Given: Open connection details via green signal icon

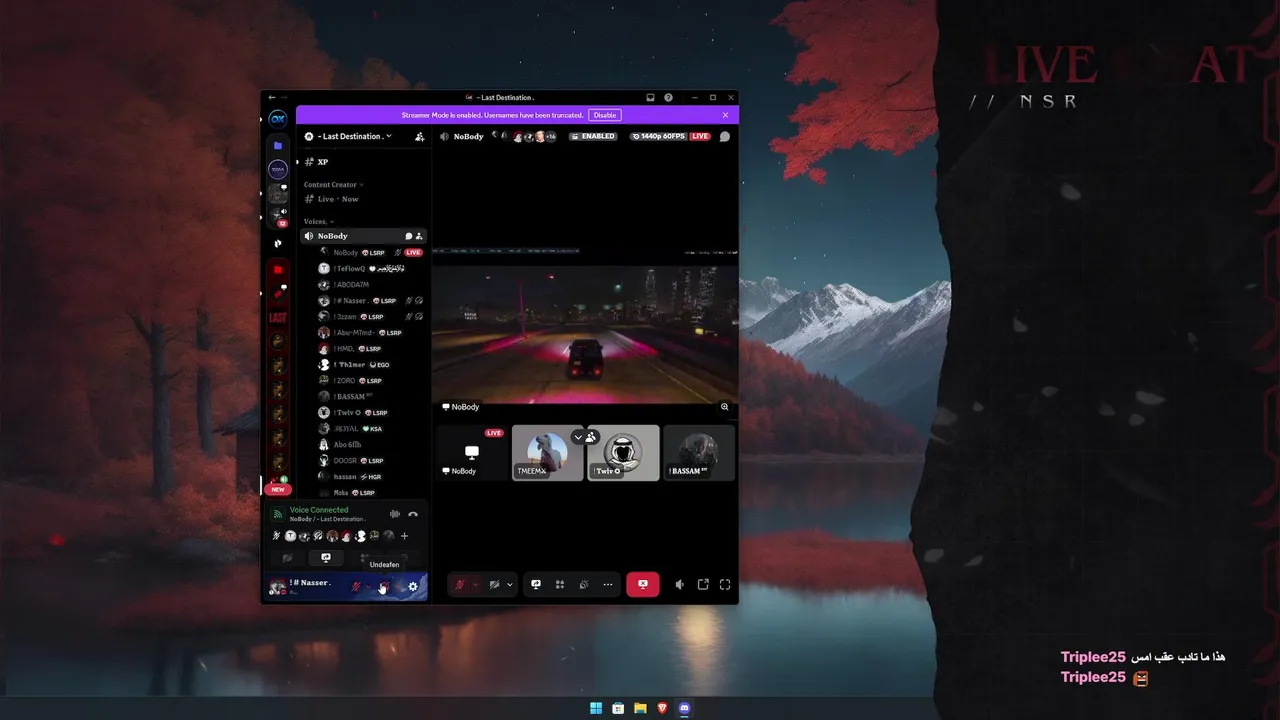Looking at the screenshot, I should 278,514.
